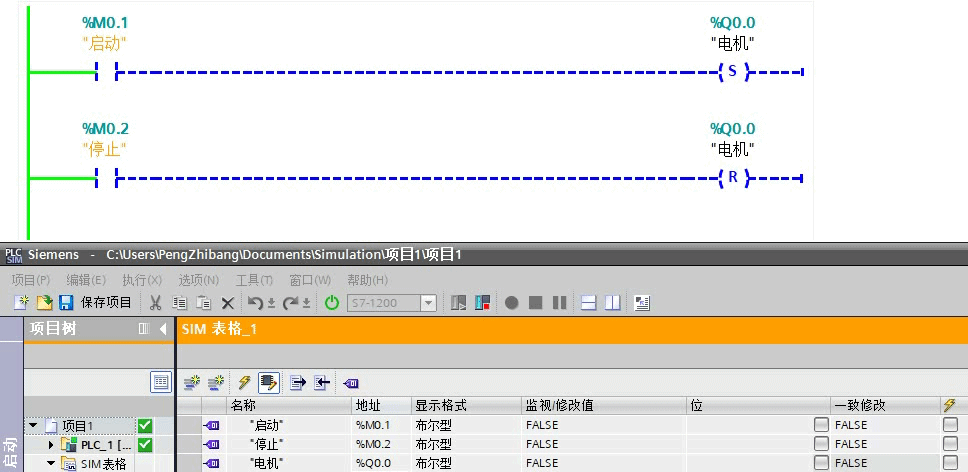
Task: Expand the PLC_1 tree node
Action: [51, 445]
